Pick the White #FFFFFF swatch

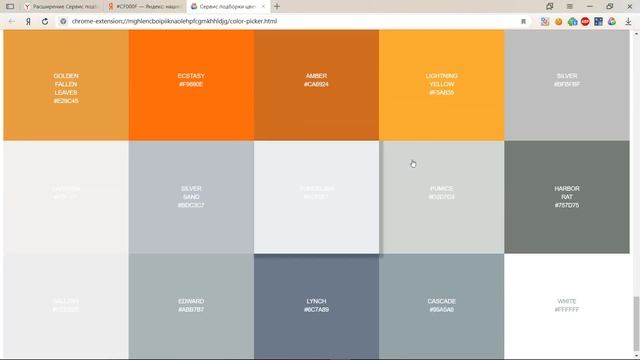click(x=567, y=306)
